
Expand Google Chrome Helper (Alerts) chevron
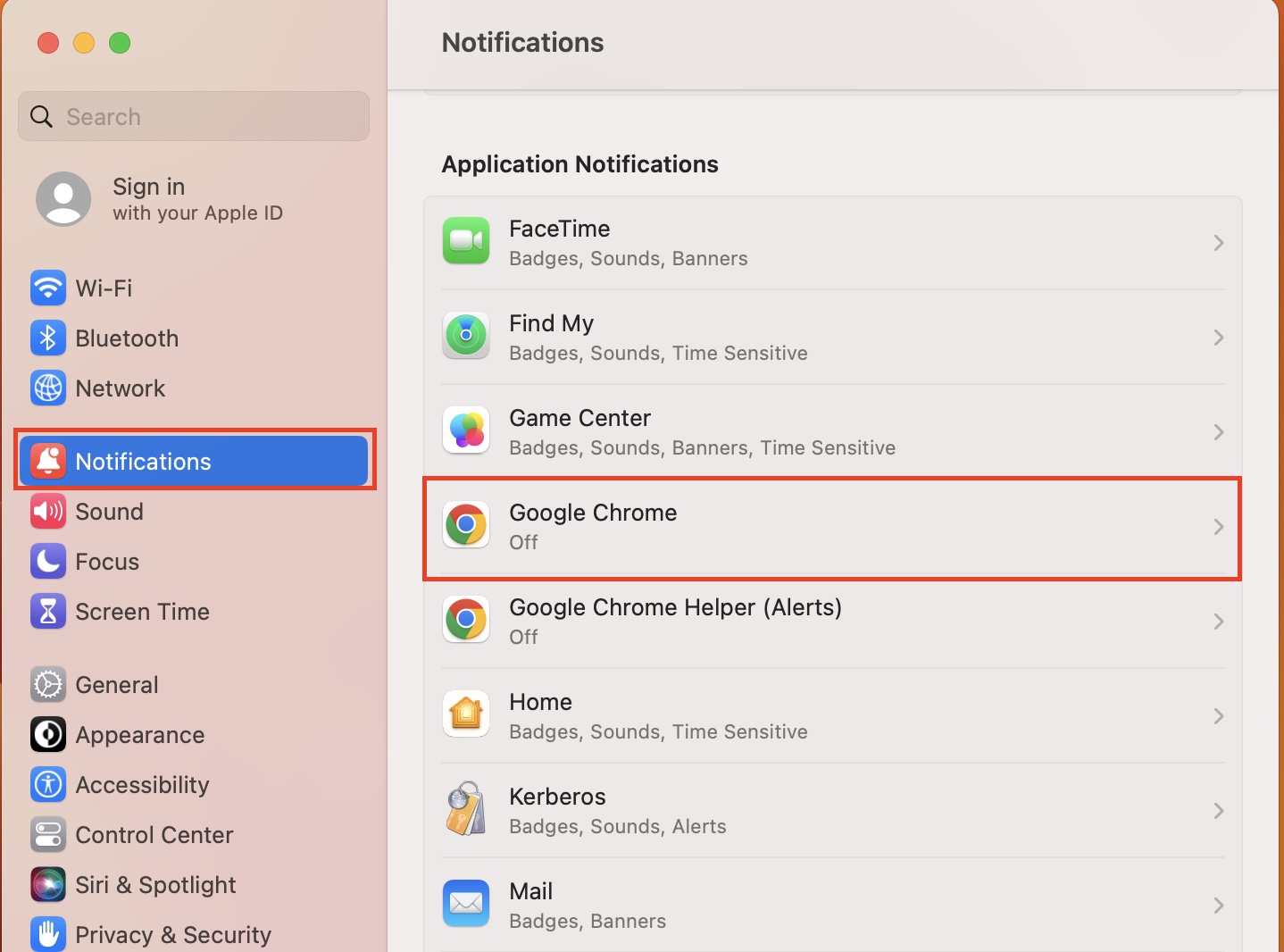[x=1218, y=622]
